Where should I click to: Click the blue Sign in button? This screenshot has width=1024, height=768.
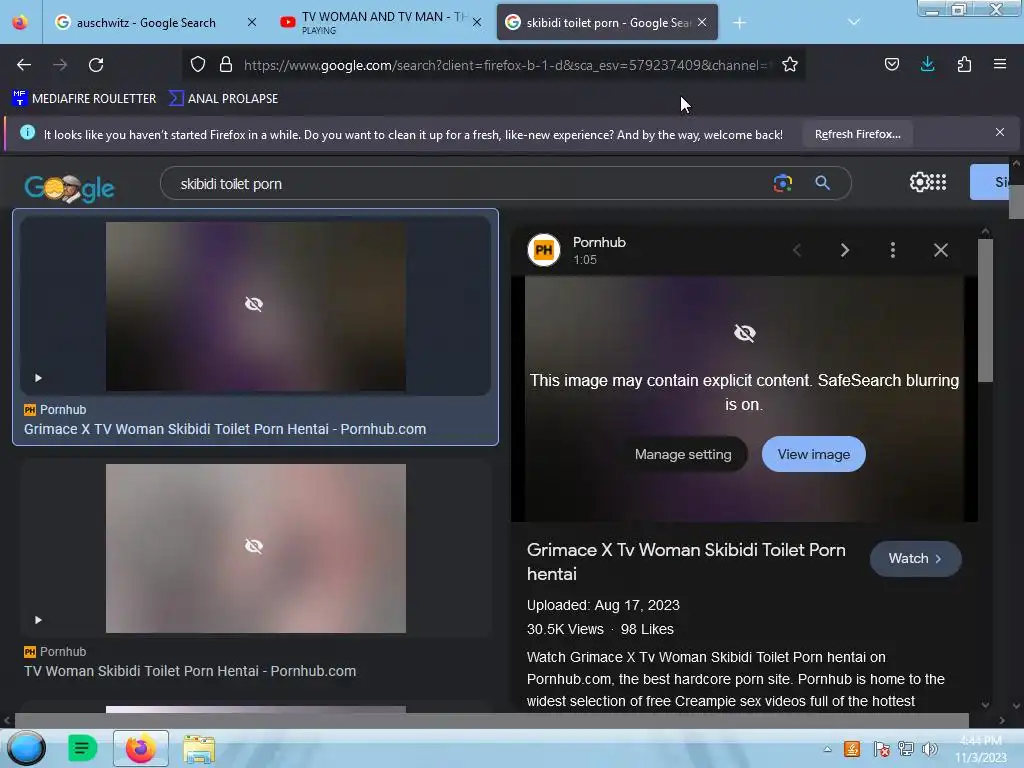(990, 182)
